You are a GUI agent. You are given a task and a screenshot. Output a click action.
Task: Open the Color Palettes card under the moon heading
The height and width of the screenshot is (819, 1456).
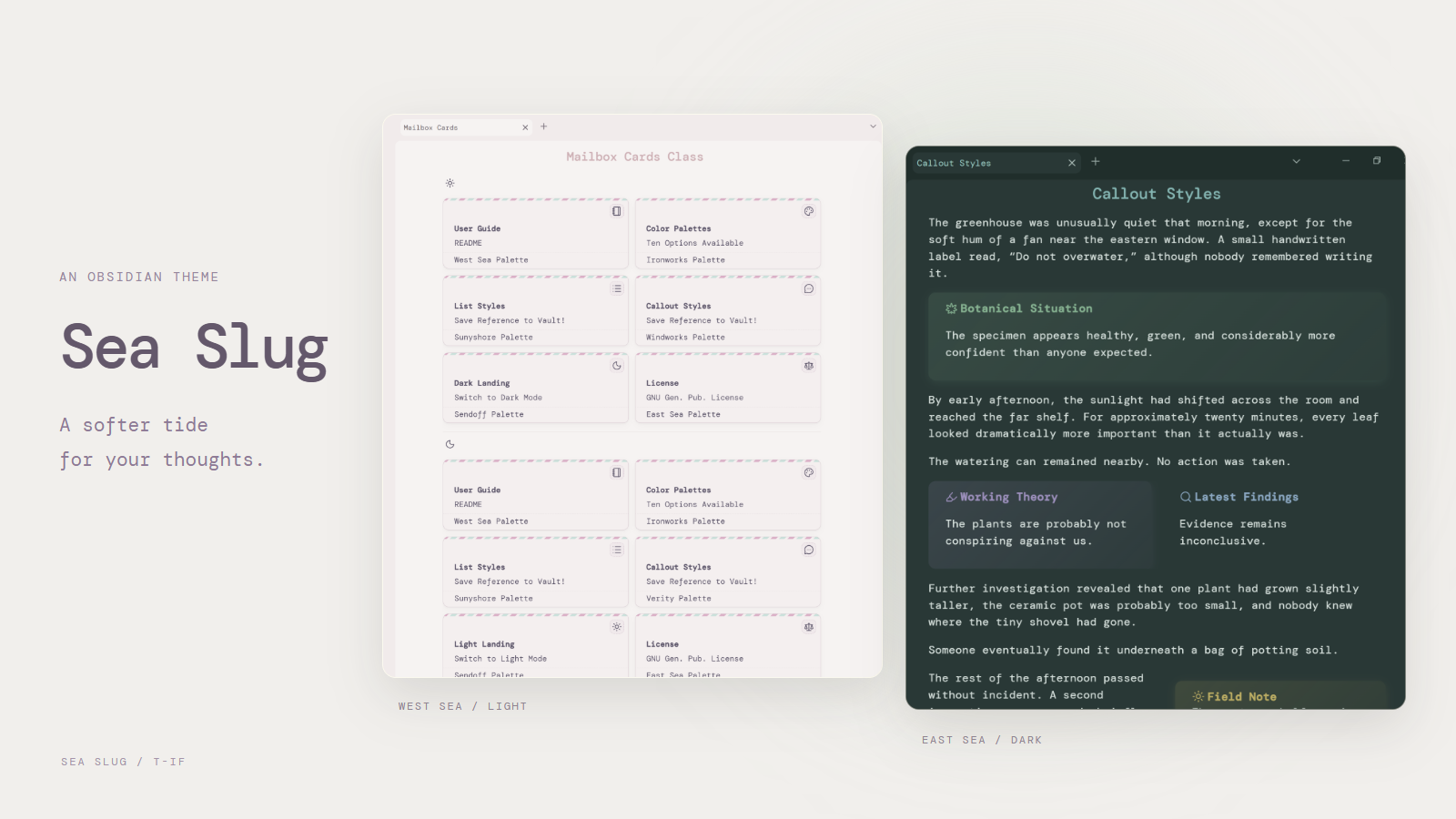[728, 494]
